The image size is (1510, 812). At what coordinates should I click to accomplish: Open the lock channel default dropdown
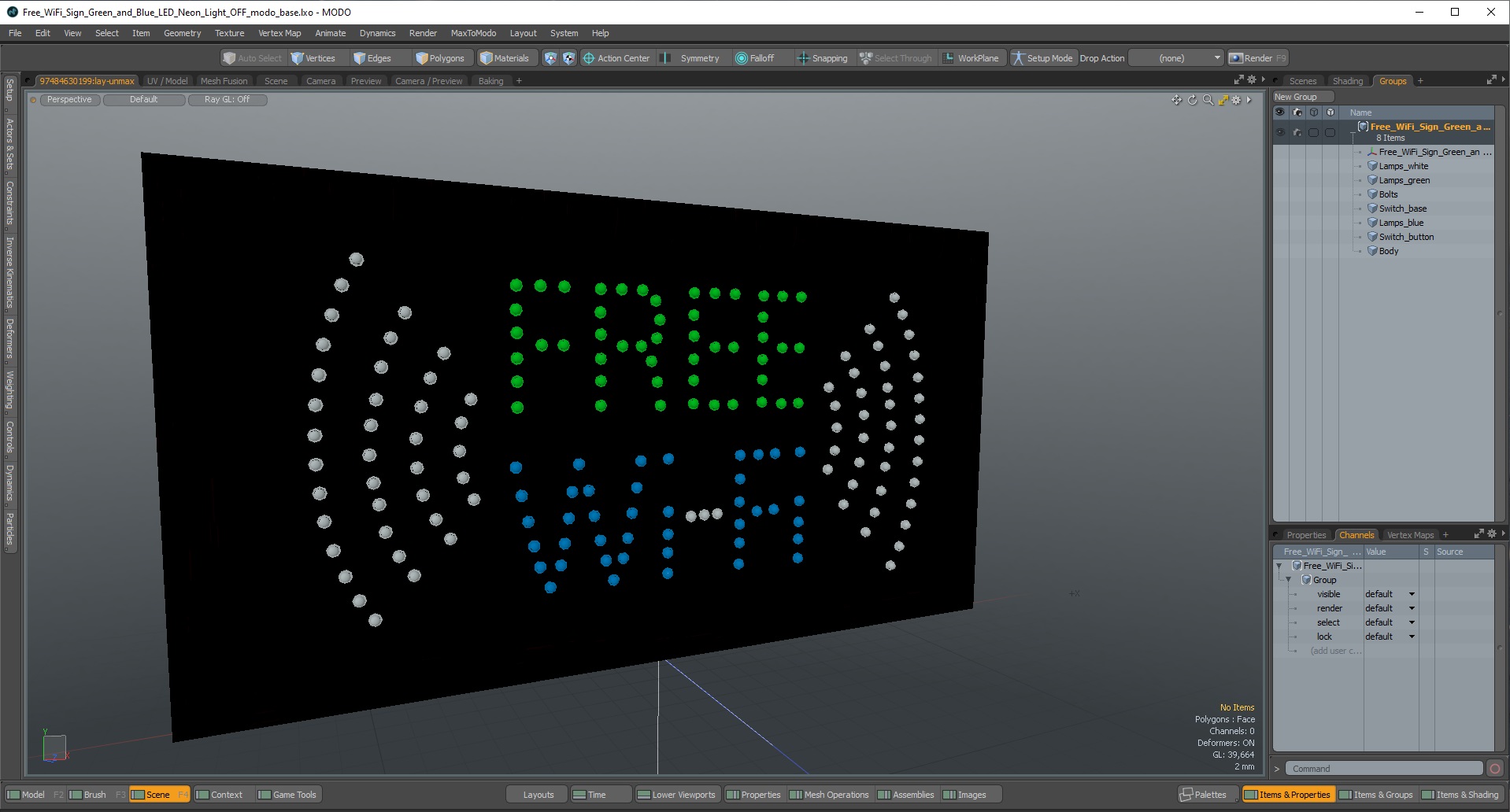click(1390, 637)
